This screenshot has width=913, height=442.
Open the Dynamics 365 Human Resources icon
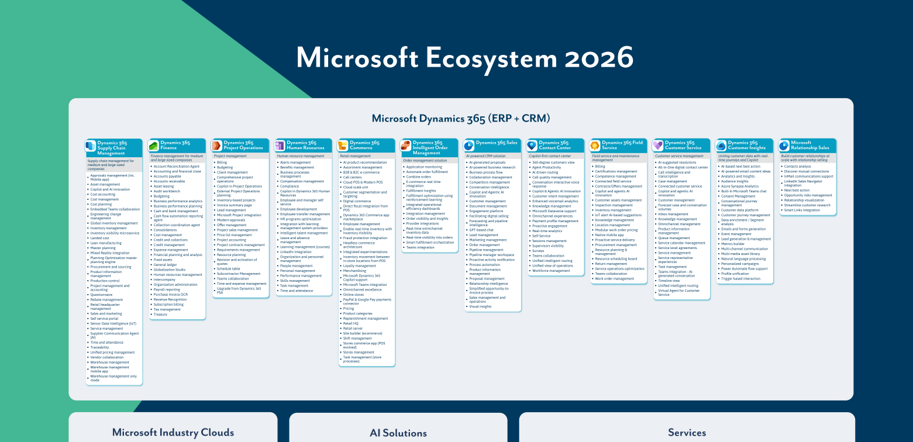[280, 146]
